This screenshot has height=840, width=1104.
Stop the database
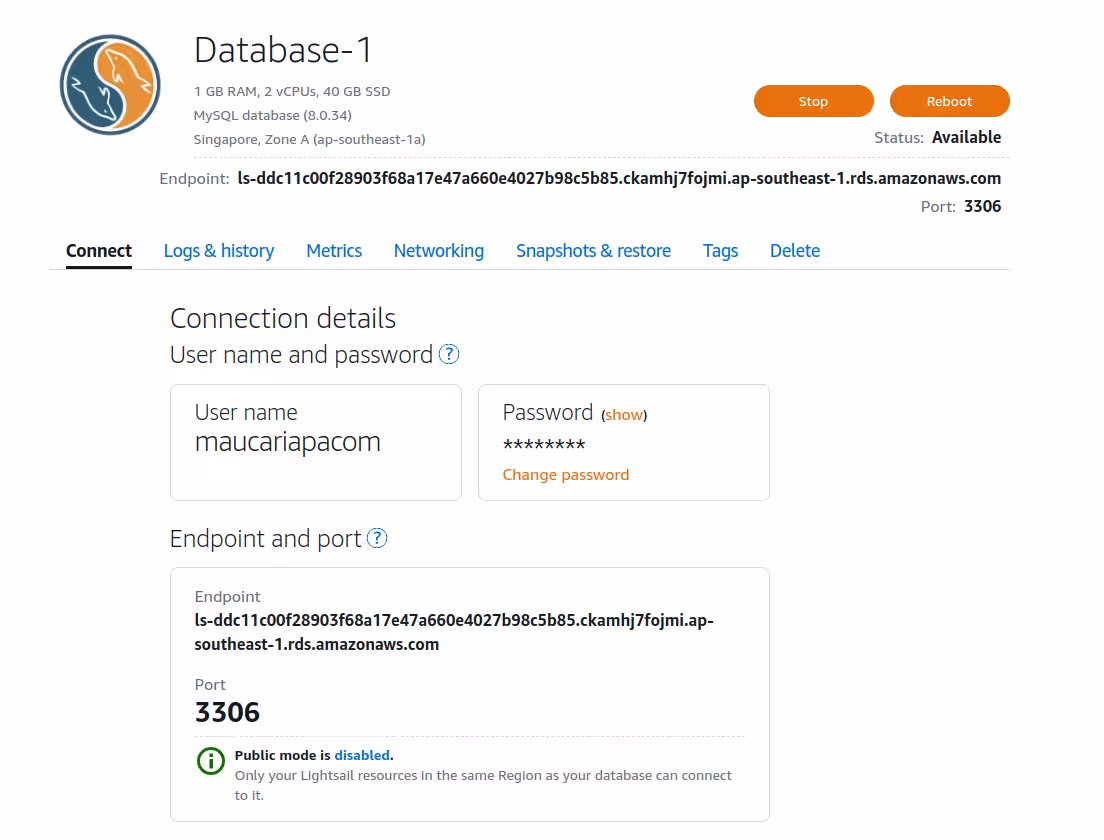(813, 101)
